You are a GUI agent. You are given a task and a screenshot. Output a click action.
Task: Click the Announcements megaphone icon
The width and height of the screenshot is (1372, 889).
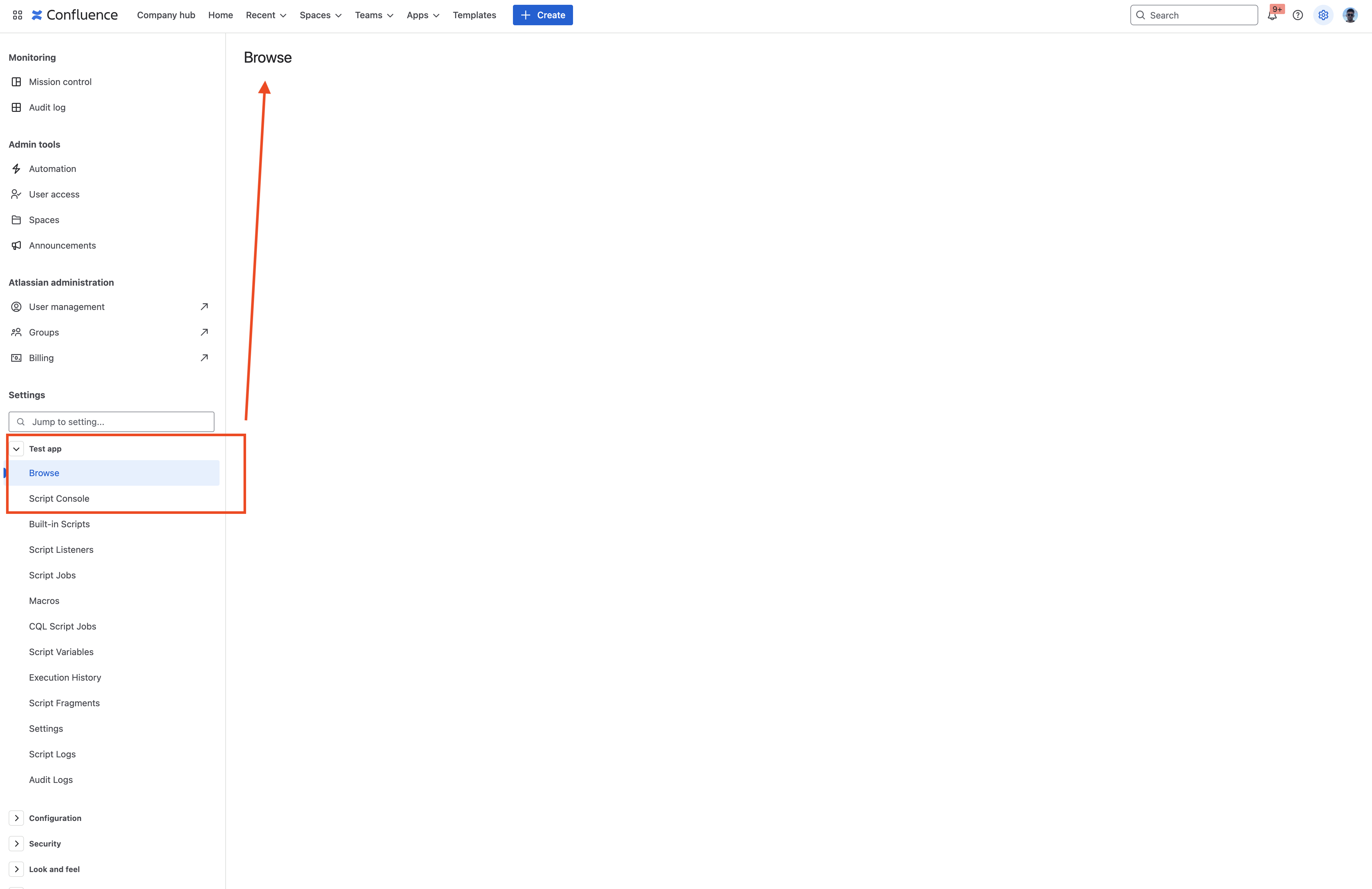click(16, 246)
